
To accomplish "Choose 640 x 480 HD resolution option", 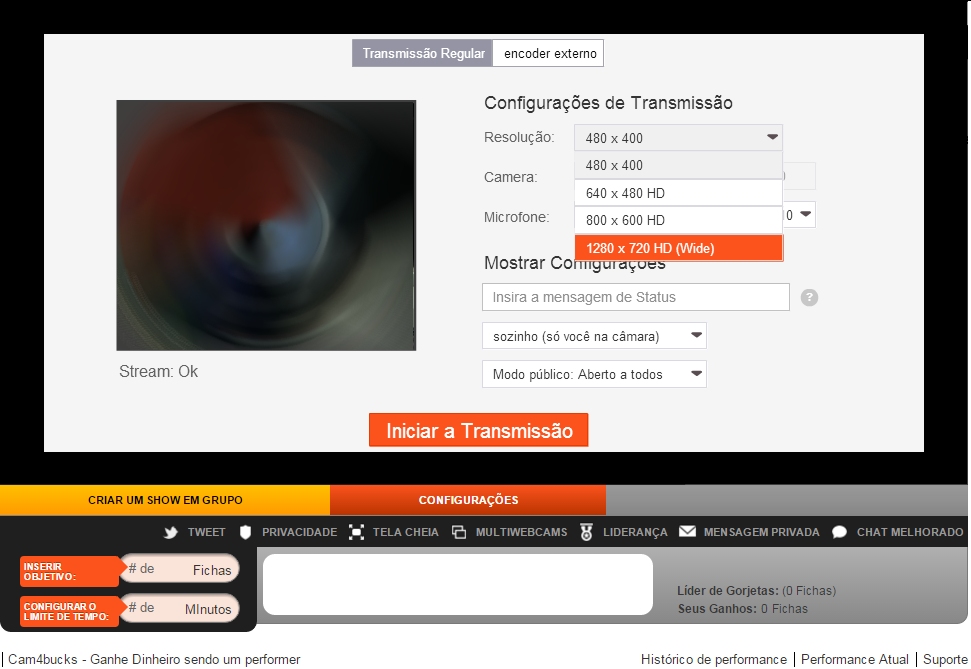I will (x=678, y=193).
